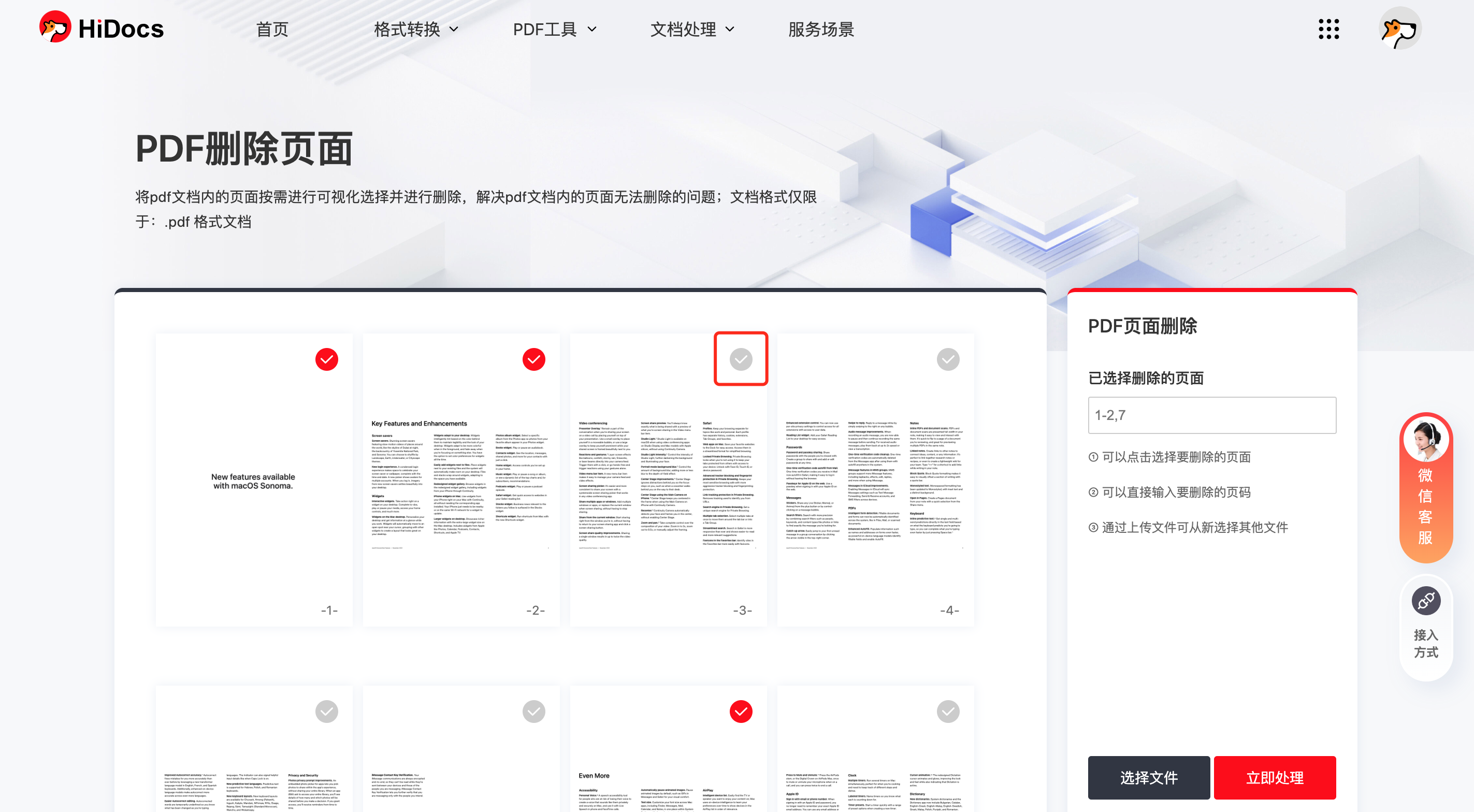Expand the 格式转换 dropdown menu
This screenshot has height=812, width=1474.
[416, 29]
